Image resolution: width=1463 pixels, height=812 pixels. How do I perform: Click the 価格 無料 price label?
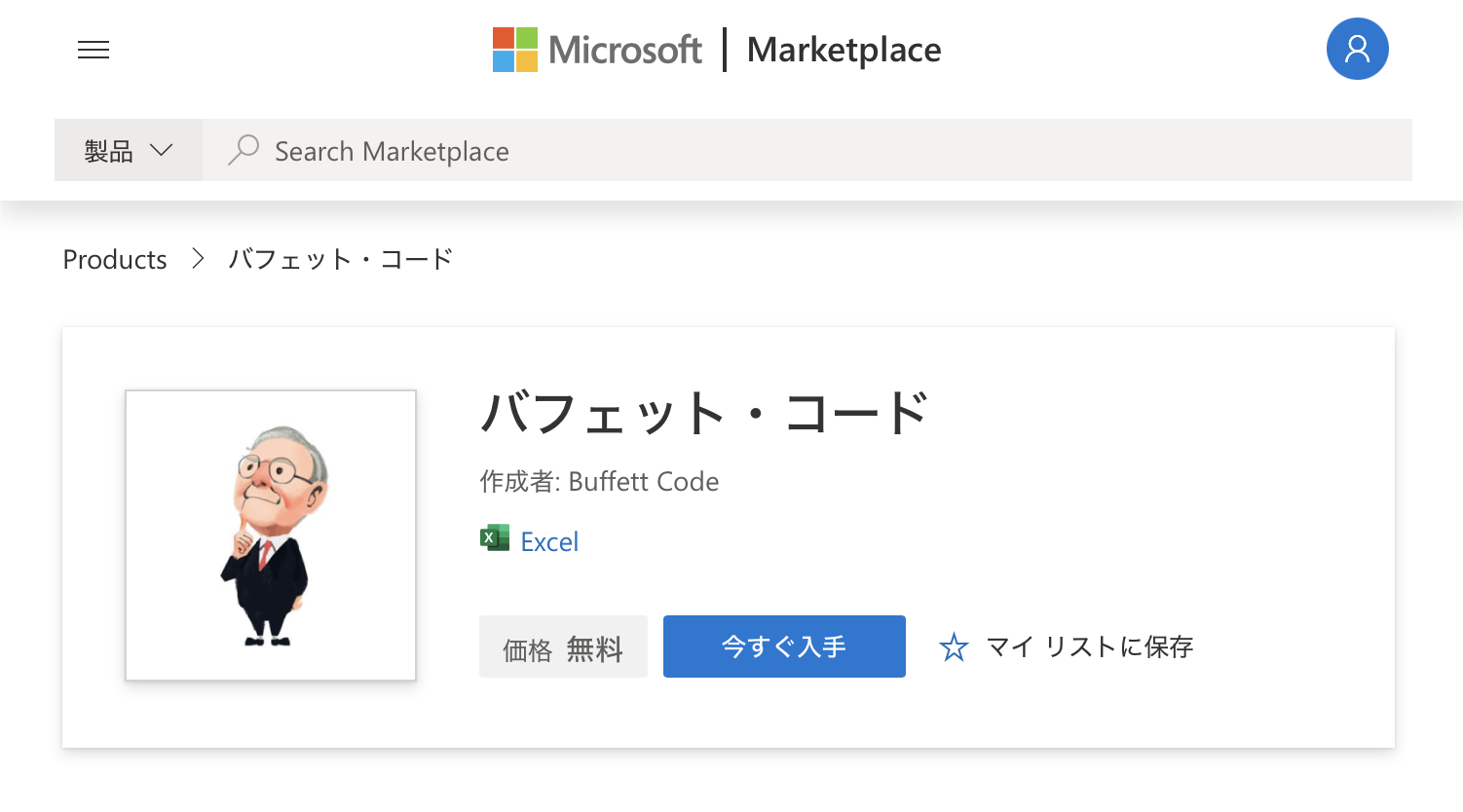coord(563,646)
